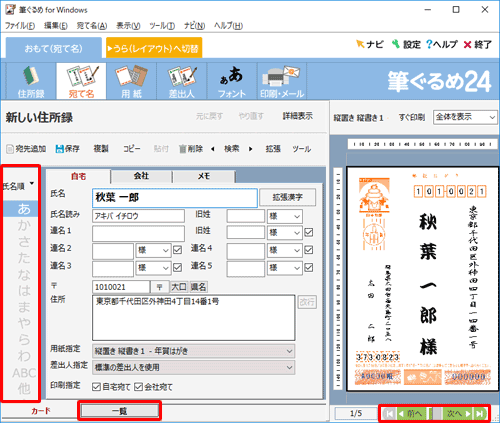This screenshot has height=423, width=500.
Task: Select the 宛て名 addressee icon
Action: [x=81, y=81]
